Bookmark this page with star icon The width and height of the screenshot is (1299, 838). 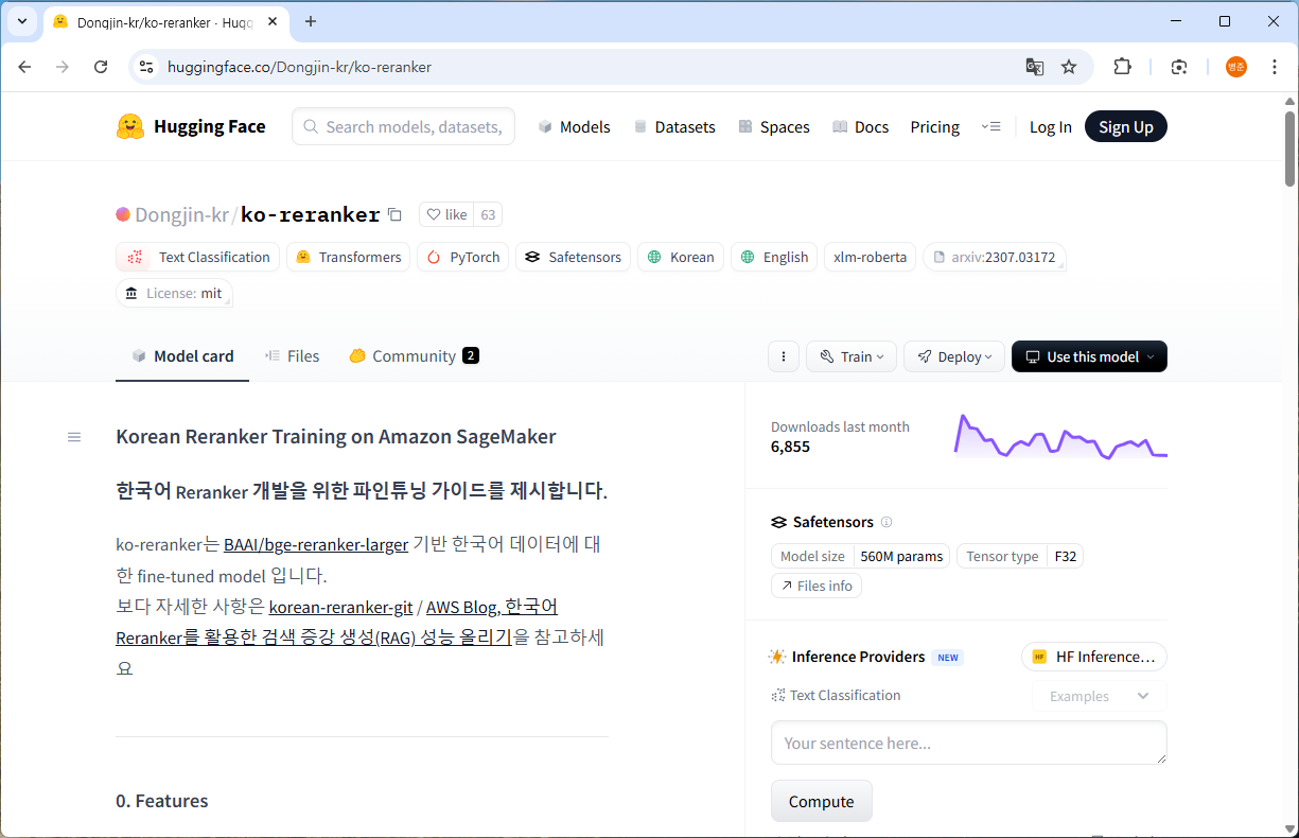[1069, 67]
